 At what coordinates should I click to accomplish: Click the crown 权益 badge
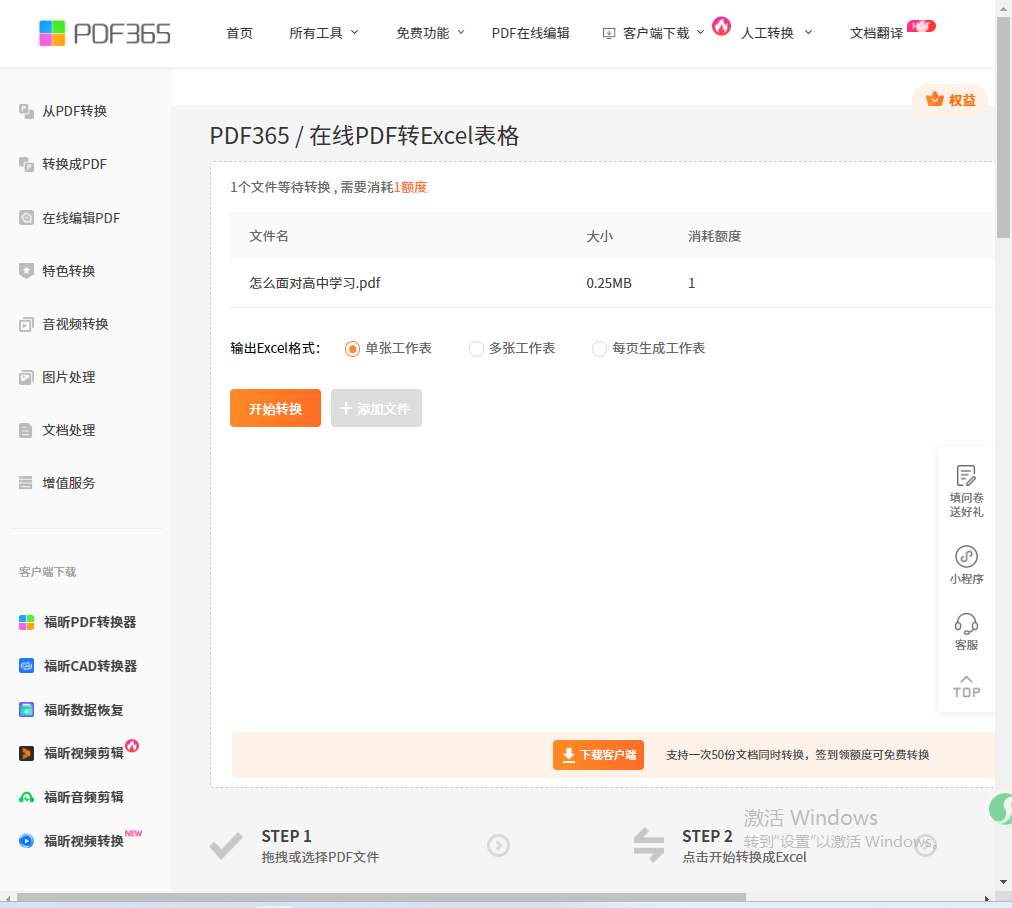point(950,100)
